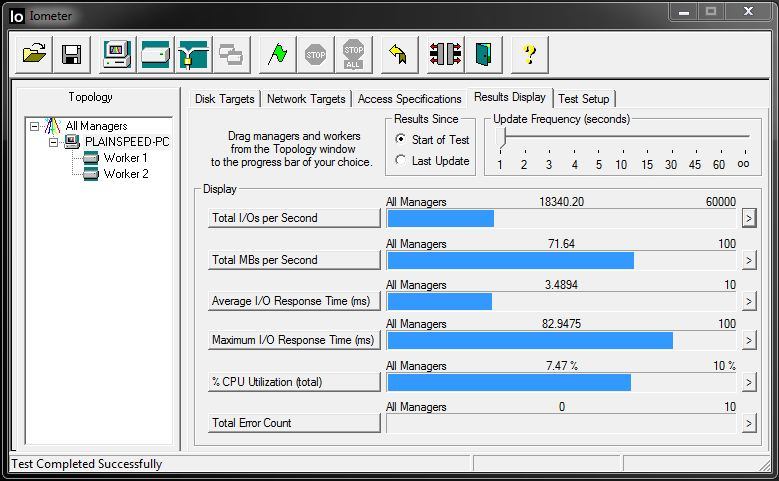779x481 pixels.
Task: Open Average I/O Response Time detail arrow
Action: point(749,302)
